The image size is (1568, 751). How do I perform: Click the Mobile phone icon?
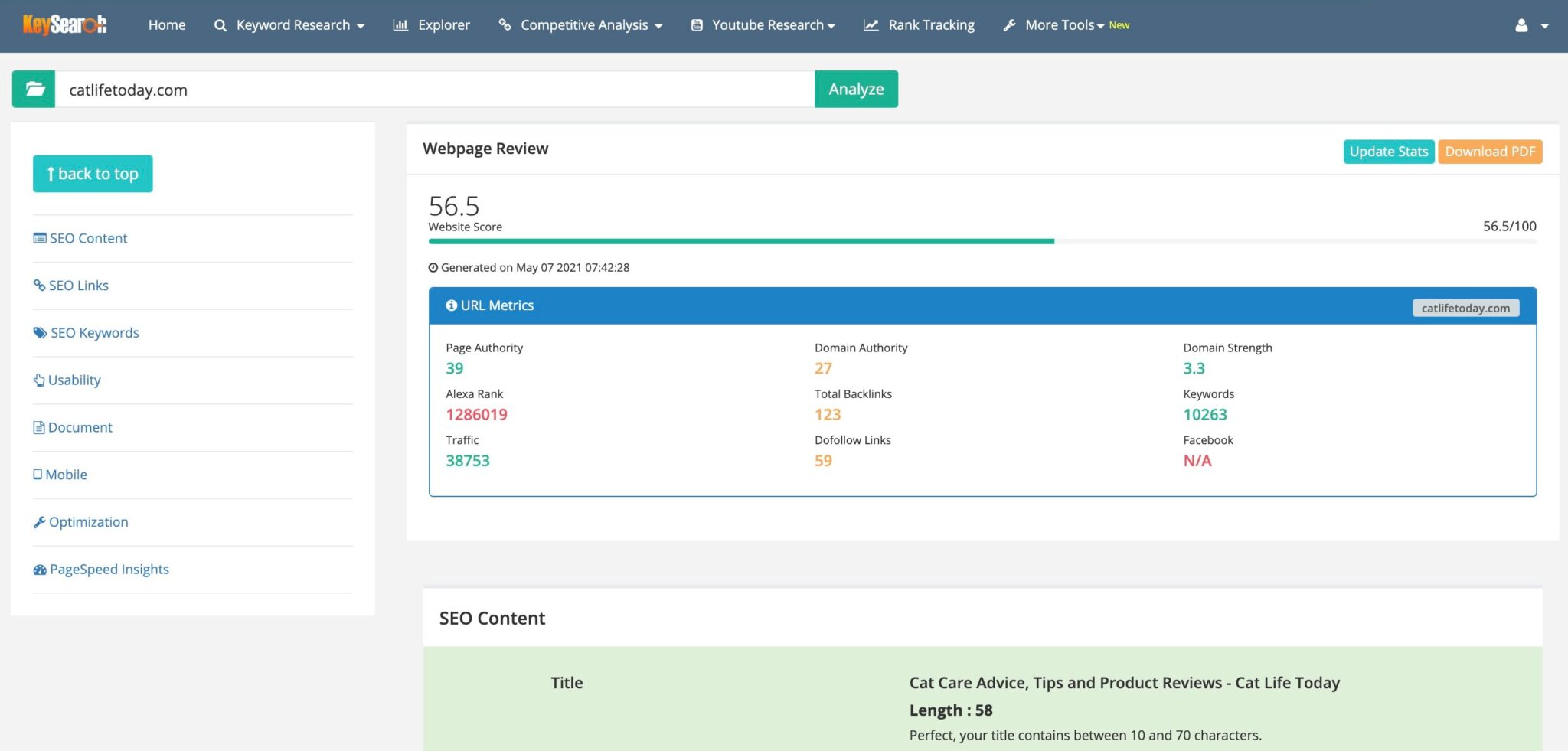click(38, 475)
